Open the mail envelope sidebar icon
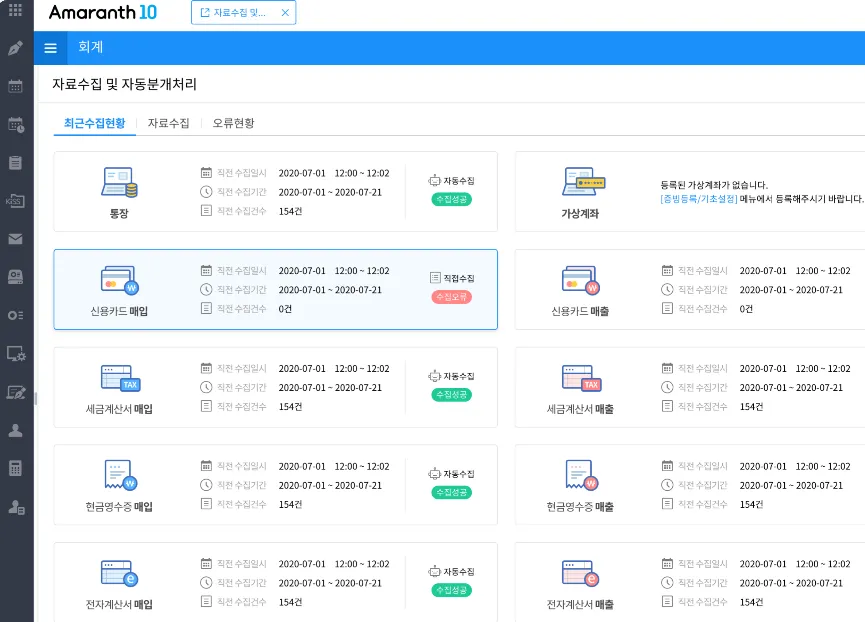 pyautogui.click(x=15, y=239)
